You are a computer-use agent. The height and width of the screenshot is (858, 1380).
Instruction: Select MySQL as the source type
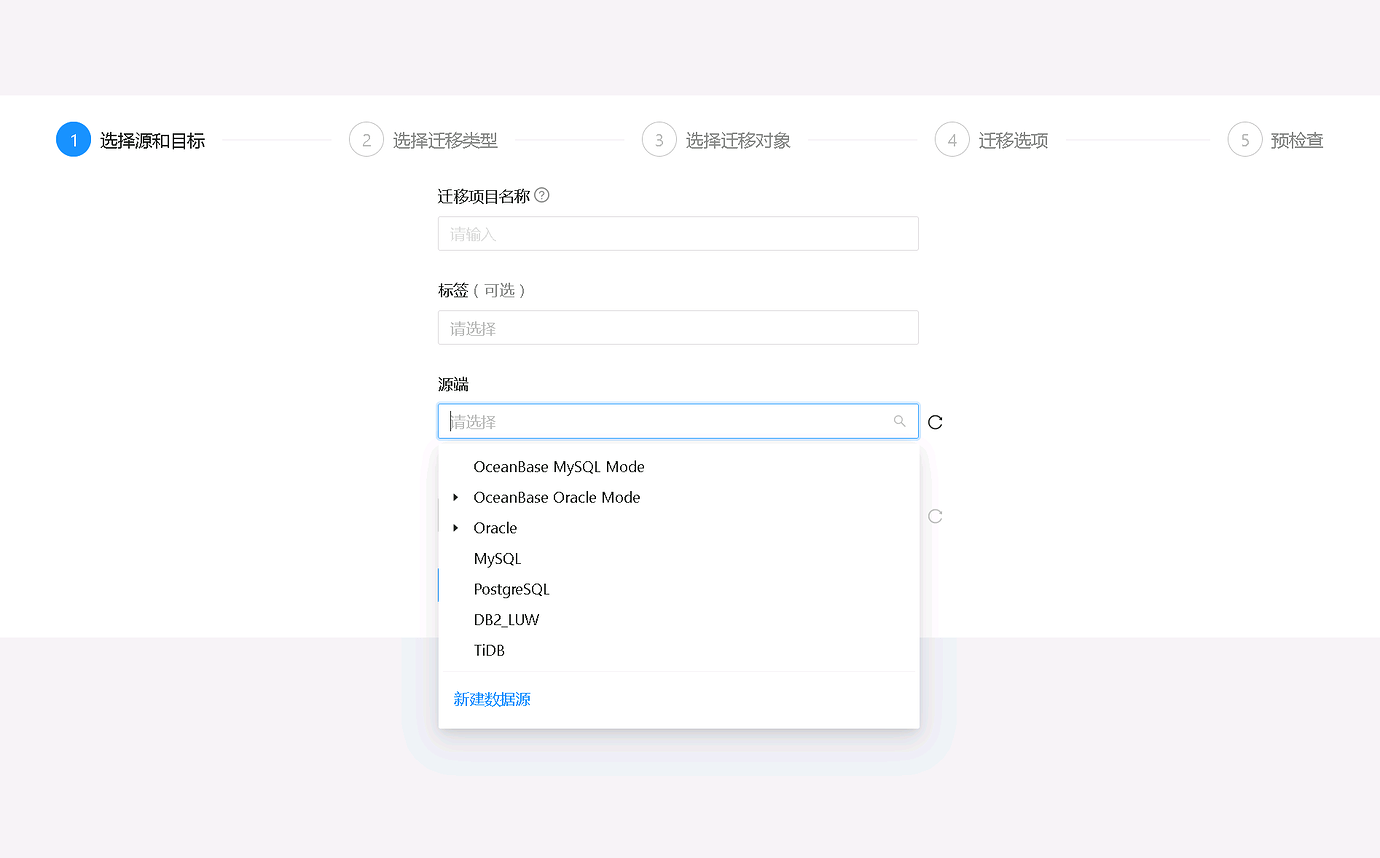[497, 558]
